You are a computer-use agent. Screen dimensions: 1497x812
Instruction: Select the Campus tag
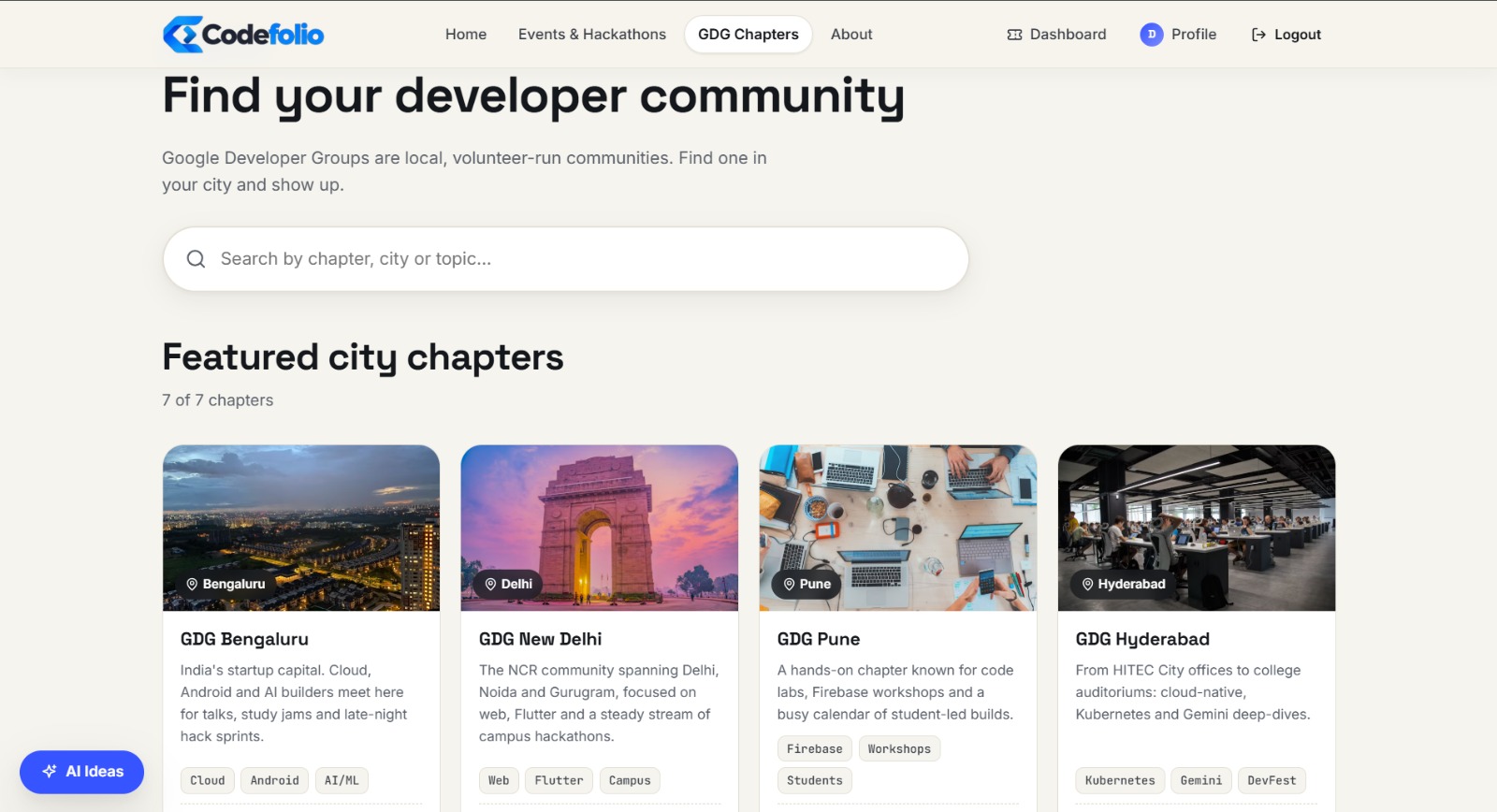coord(630,780)
